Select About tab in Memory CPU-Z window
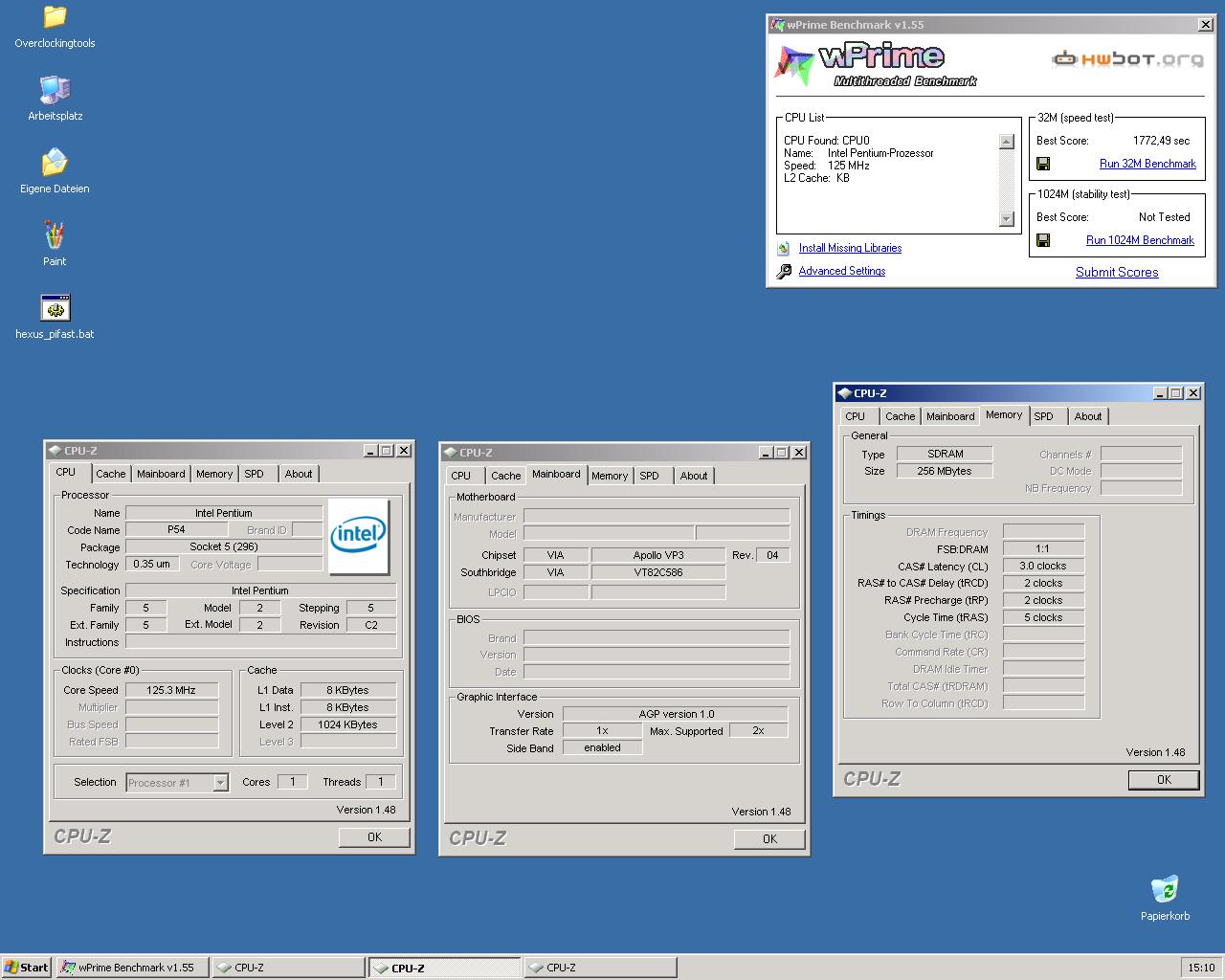The image size is (1225, 980). (x=1088, y=416)
